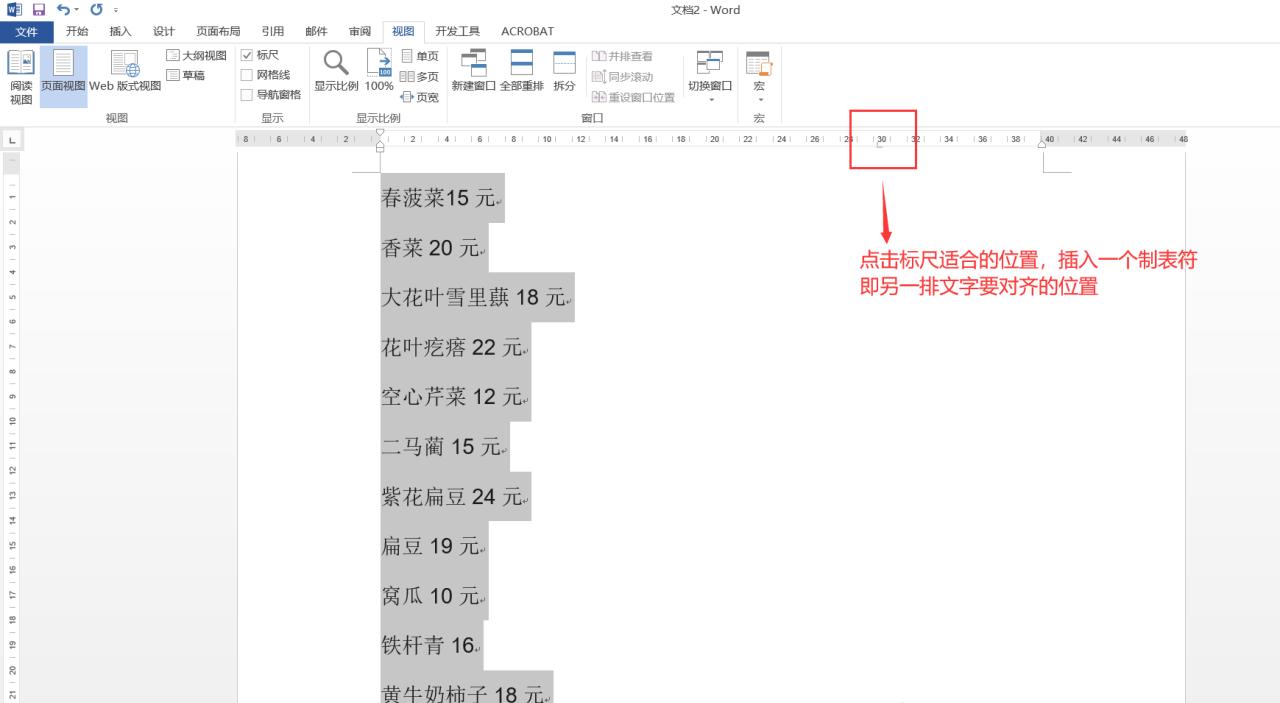Click the first line indent marker on ruler
The height and width of the screenshot is (703, 1280).
(379, 134)
